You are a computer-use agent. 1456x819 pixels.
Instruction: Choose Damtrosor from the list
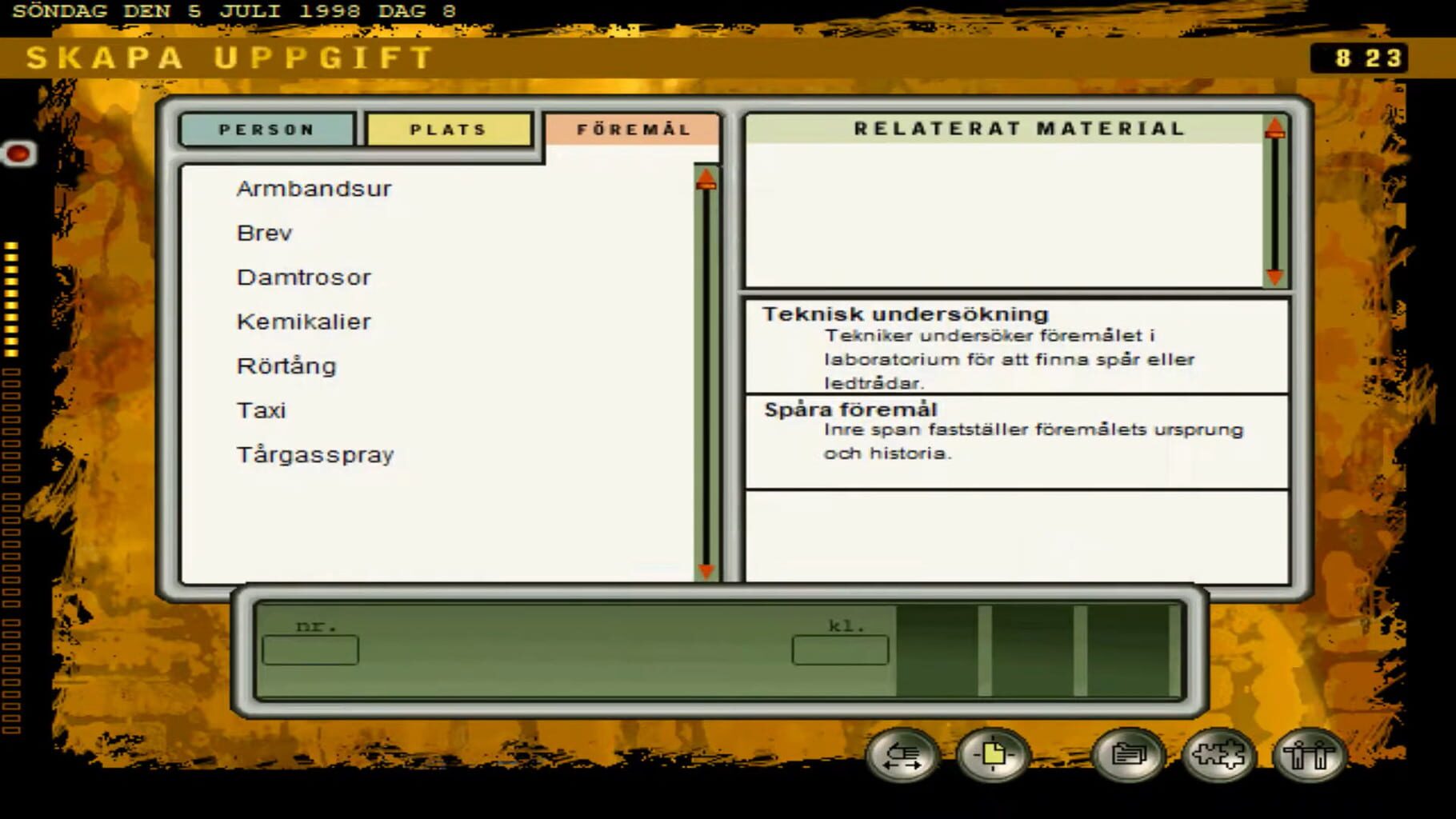304,278
